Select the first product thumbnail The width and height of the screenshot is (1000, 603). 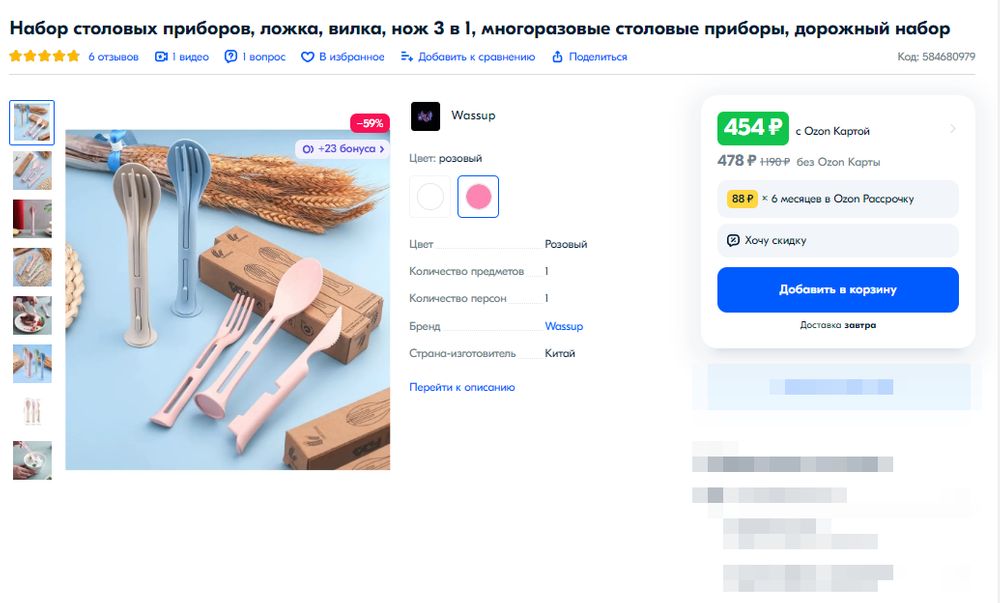32,121
